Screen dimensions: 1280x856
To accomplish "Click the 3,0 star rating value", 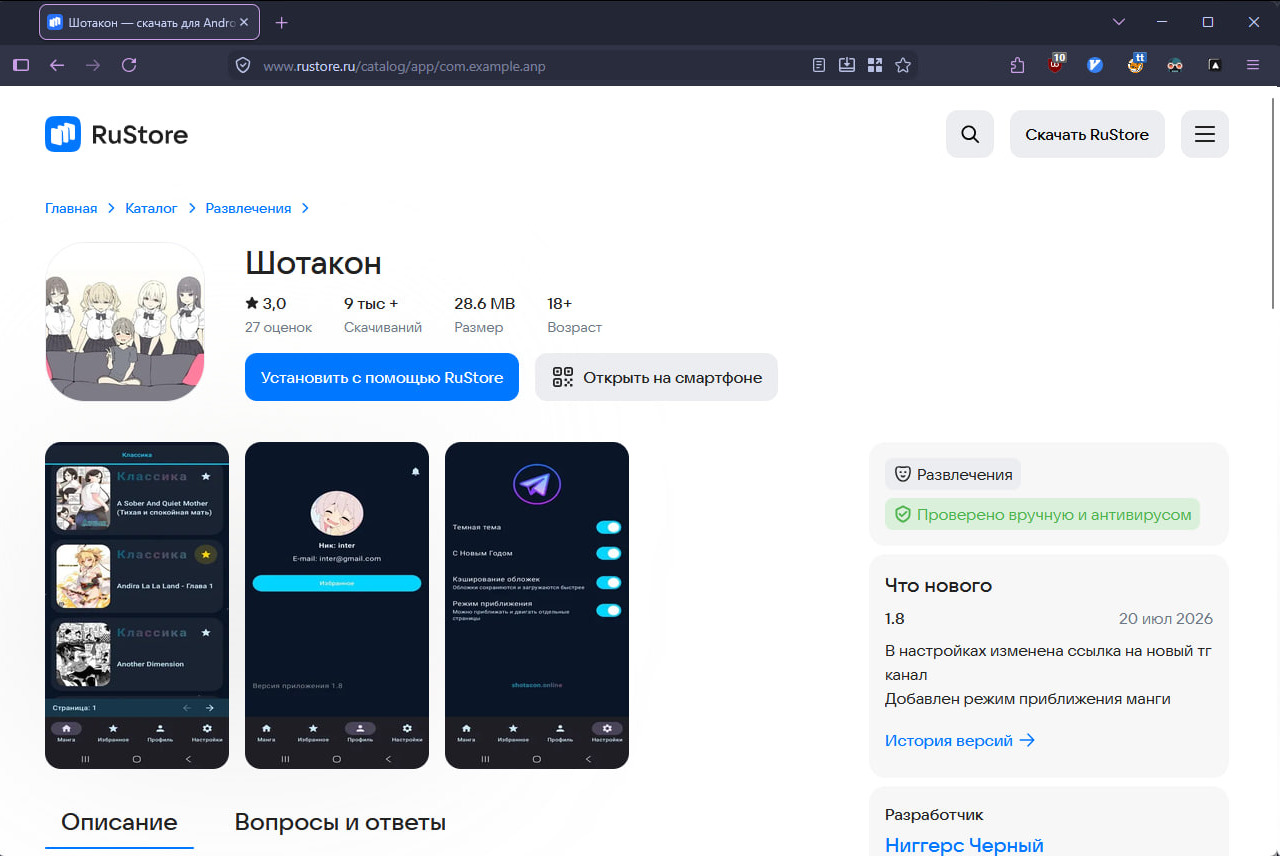I will pos(265,303).
